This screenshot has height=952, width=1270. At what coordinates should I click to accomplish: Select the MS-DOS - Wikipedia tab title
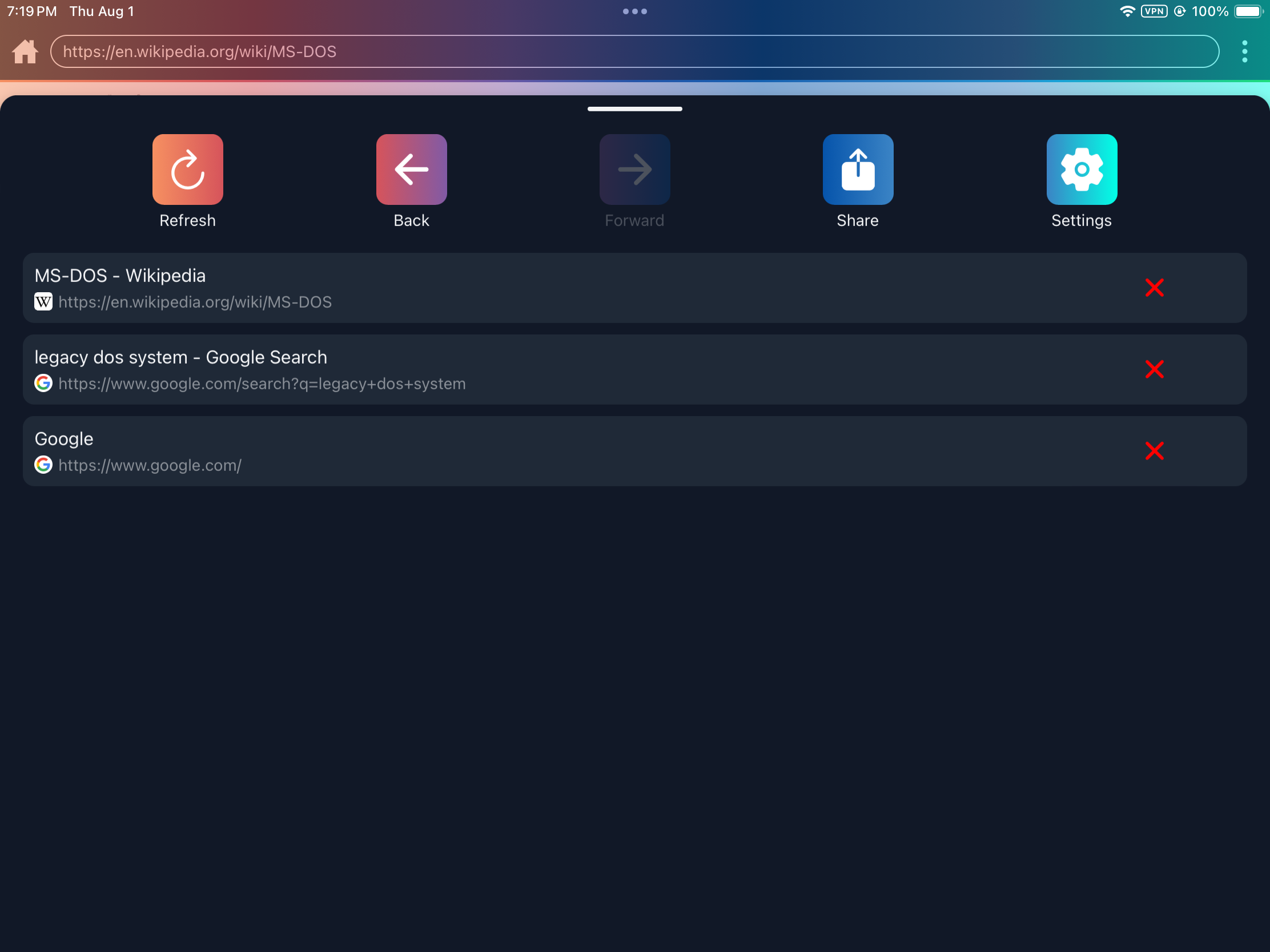click(120, 276)
